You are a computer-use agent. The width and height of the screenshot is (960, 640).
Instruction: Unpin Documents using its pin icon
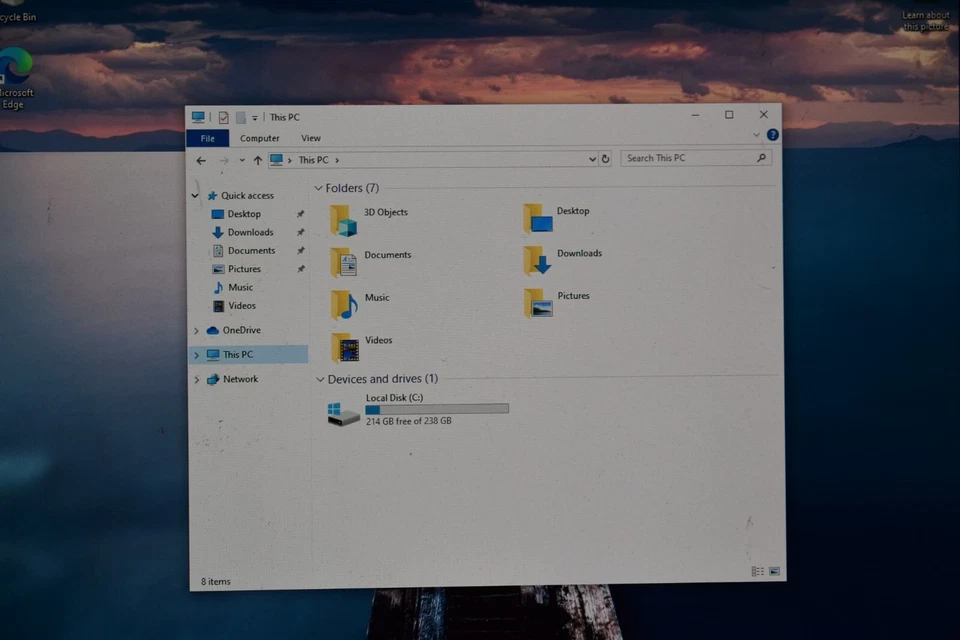point(301,250)
